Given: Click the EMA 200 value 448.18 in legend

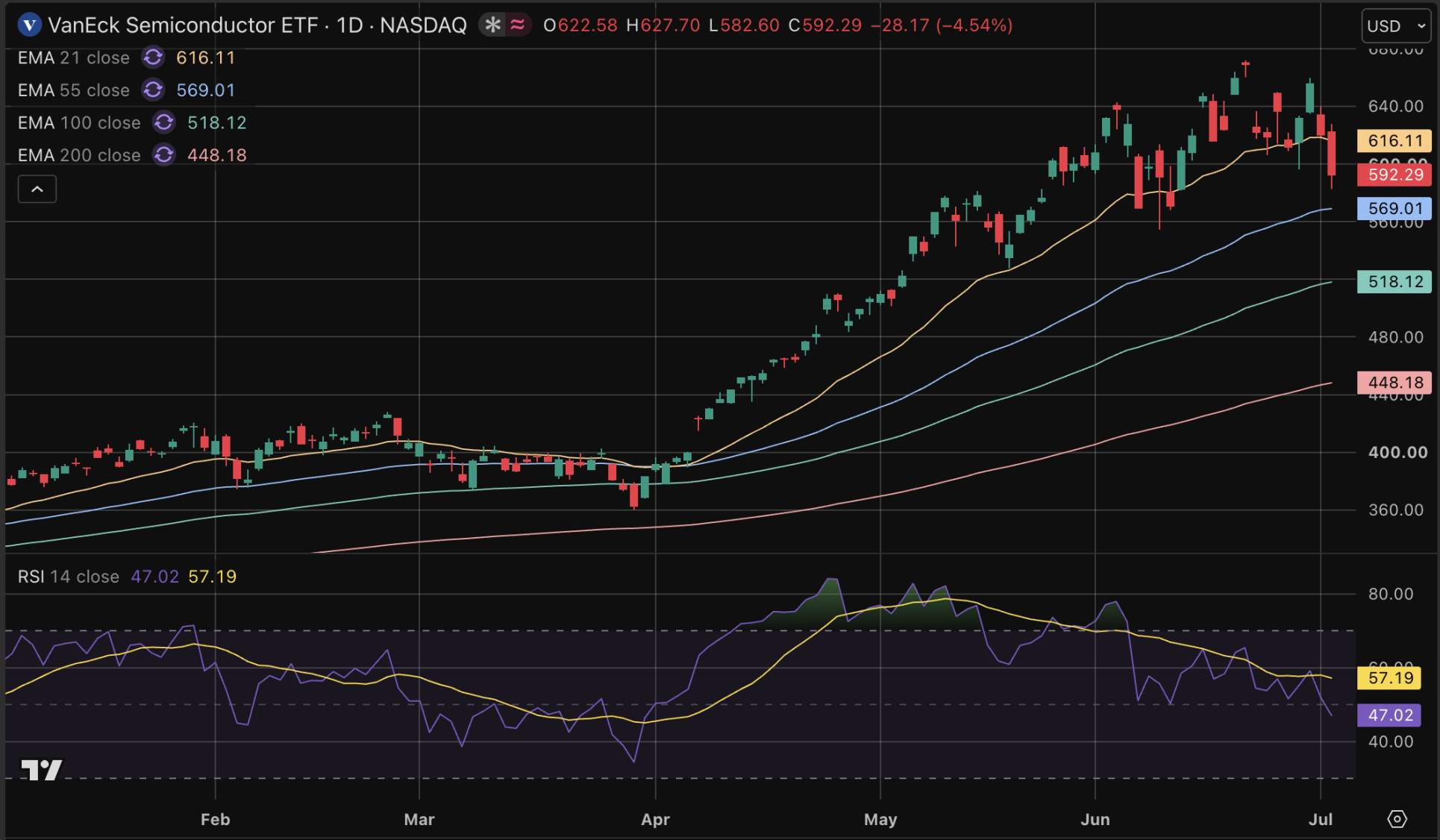Looking at the screenshot, I should pos(217,155).
